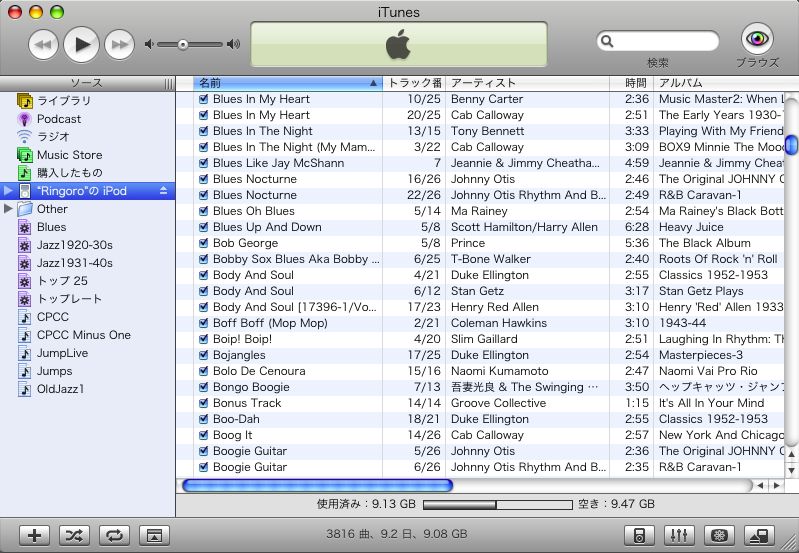Toggle shuffle mode button
The height and width of the screenshot is (553, 799).
tap(74, 535)
